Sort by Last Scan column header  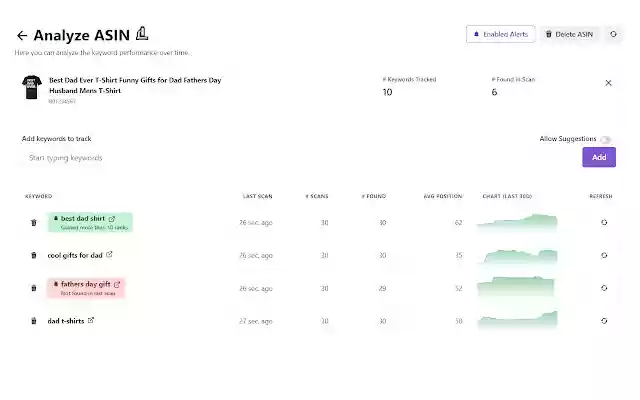tap(257, 196)
